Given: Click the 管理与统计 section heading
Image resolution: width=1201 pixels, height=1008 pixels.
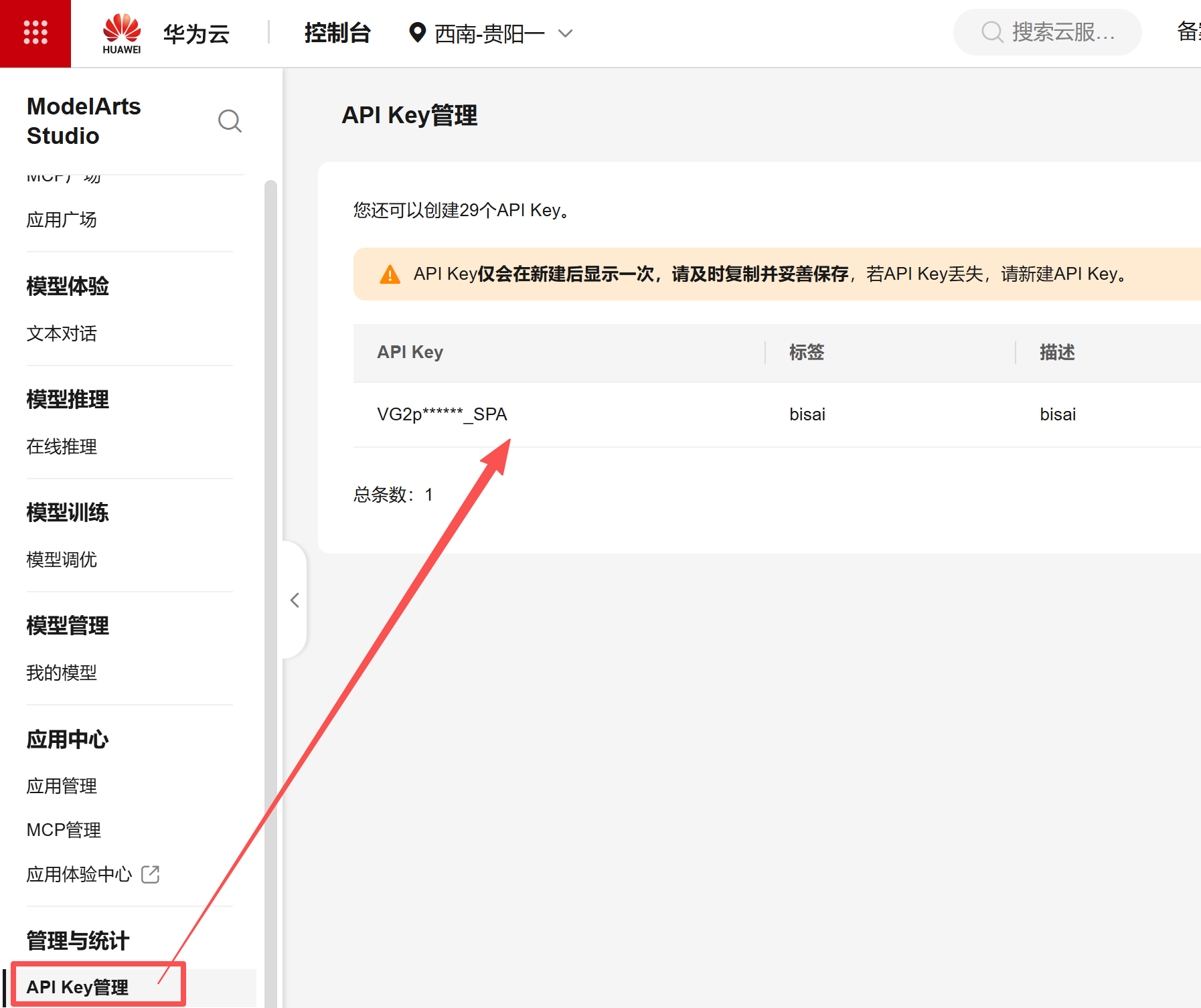Looking at the screenshot, I should click(78, 940).
